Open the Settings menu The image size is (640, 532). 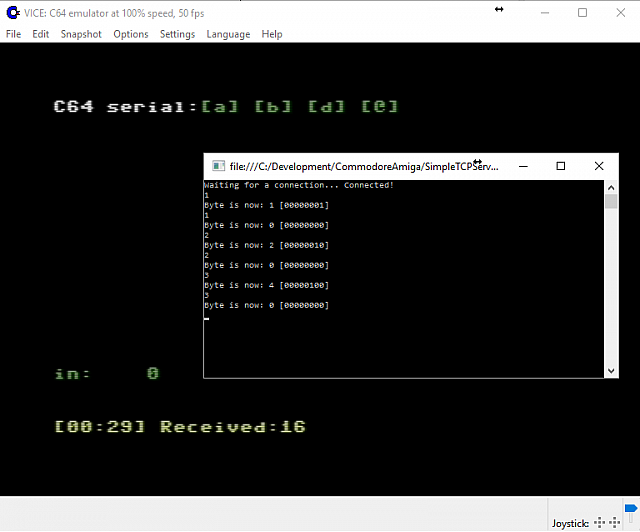(x=177, y=34)
